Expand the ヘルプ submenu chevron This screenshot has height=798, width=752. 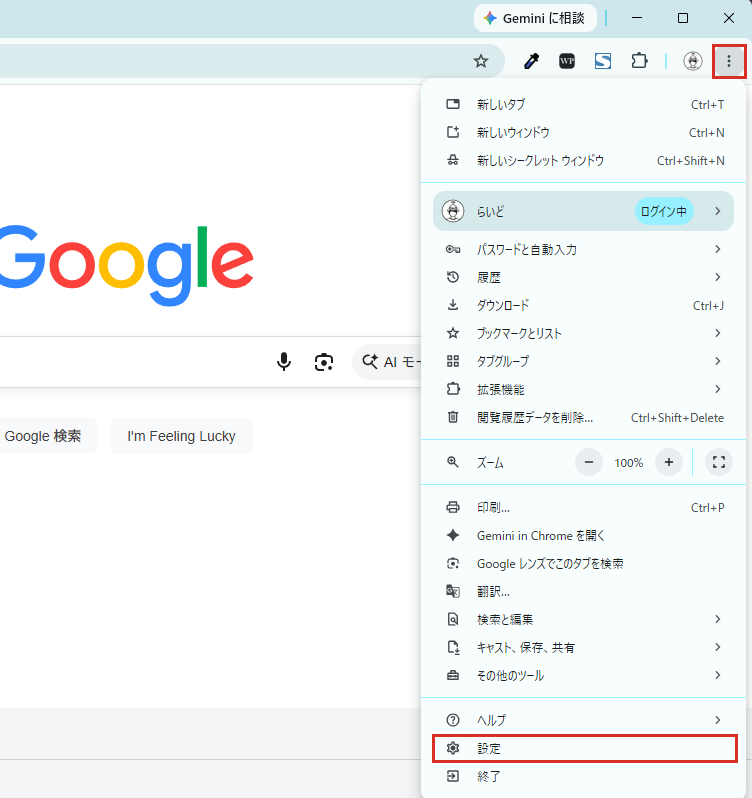pyautogui.click(x=718, y=720)
